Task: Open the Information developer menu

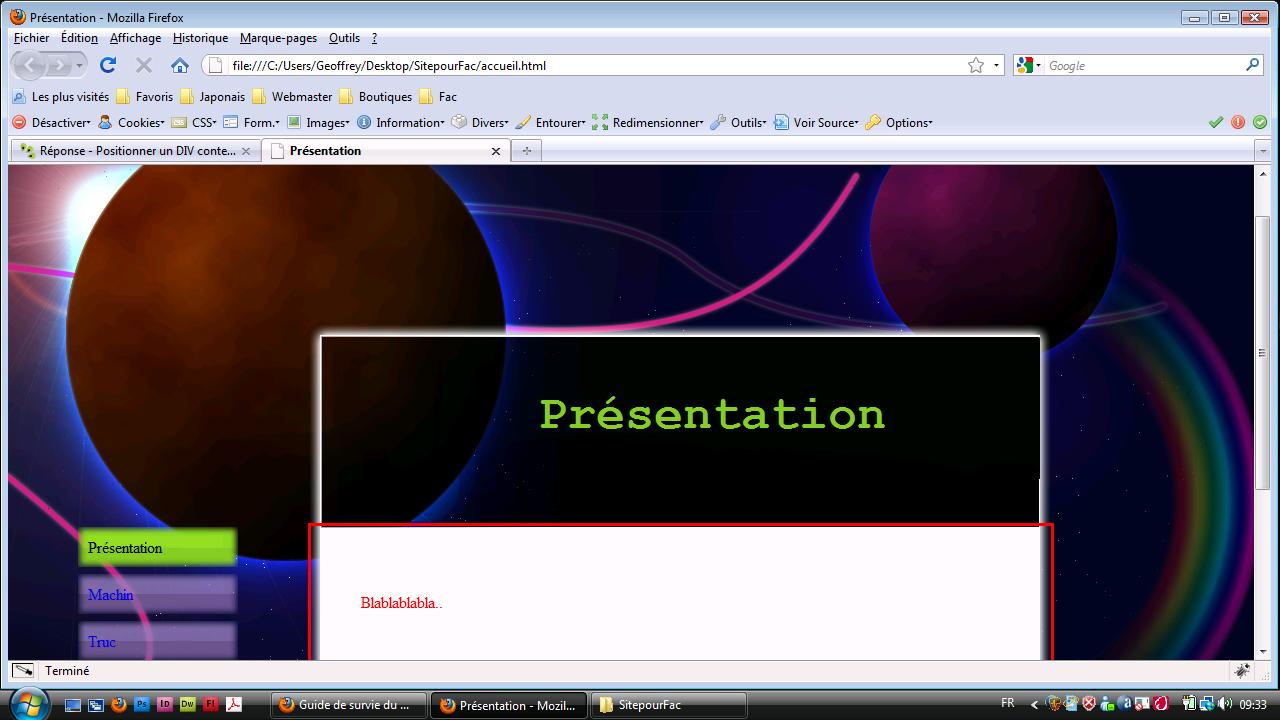Action: [401, 123]
